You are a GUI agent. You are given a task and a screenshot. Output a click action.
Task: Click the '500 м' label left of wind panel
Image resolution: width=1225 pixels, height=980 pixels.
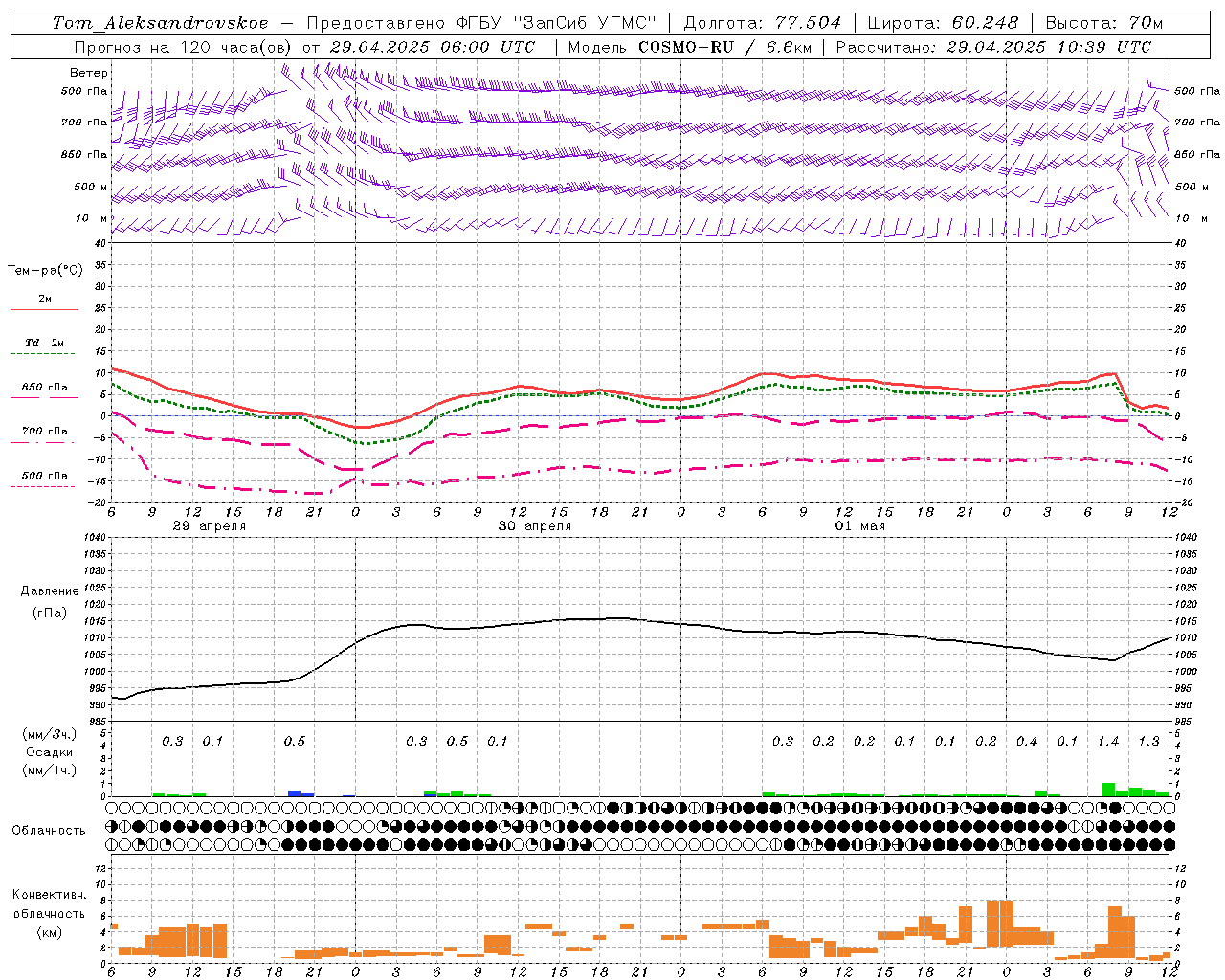click(91, 187)
